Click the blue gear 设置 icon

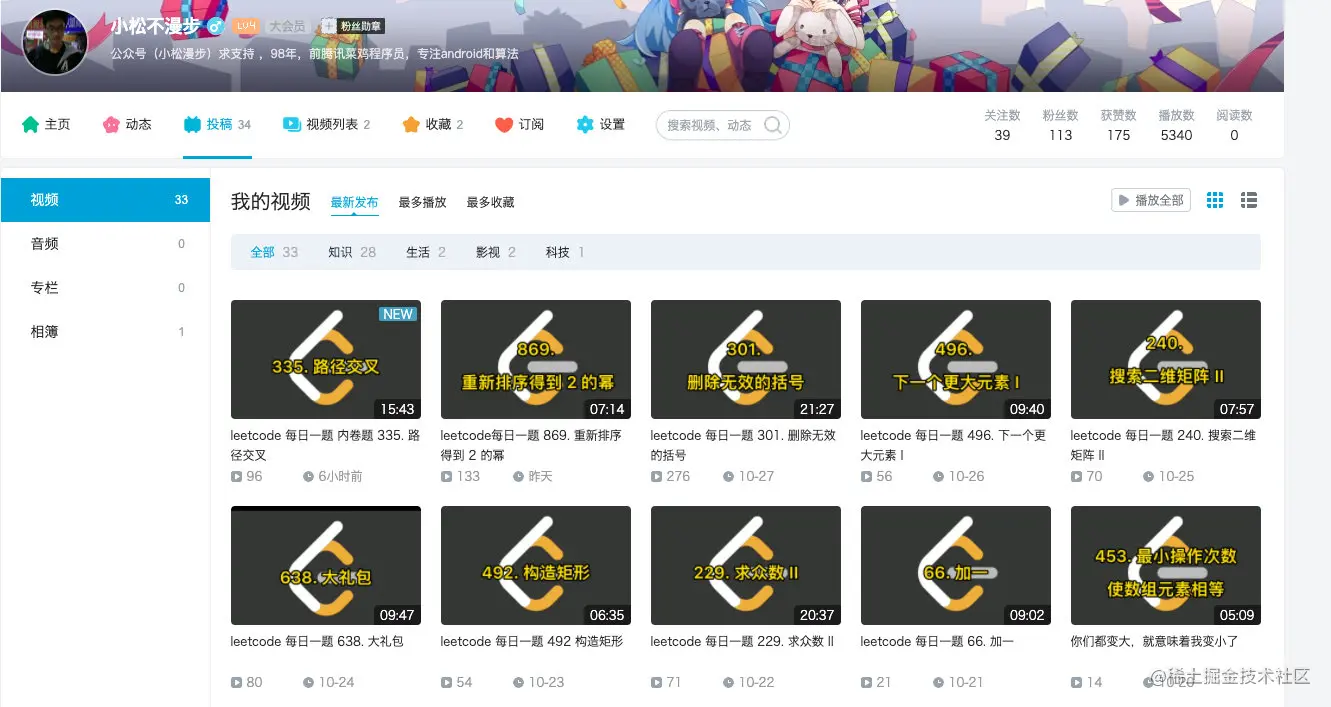[x=585, y=125]
